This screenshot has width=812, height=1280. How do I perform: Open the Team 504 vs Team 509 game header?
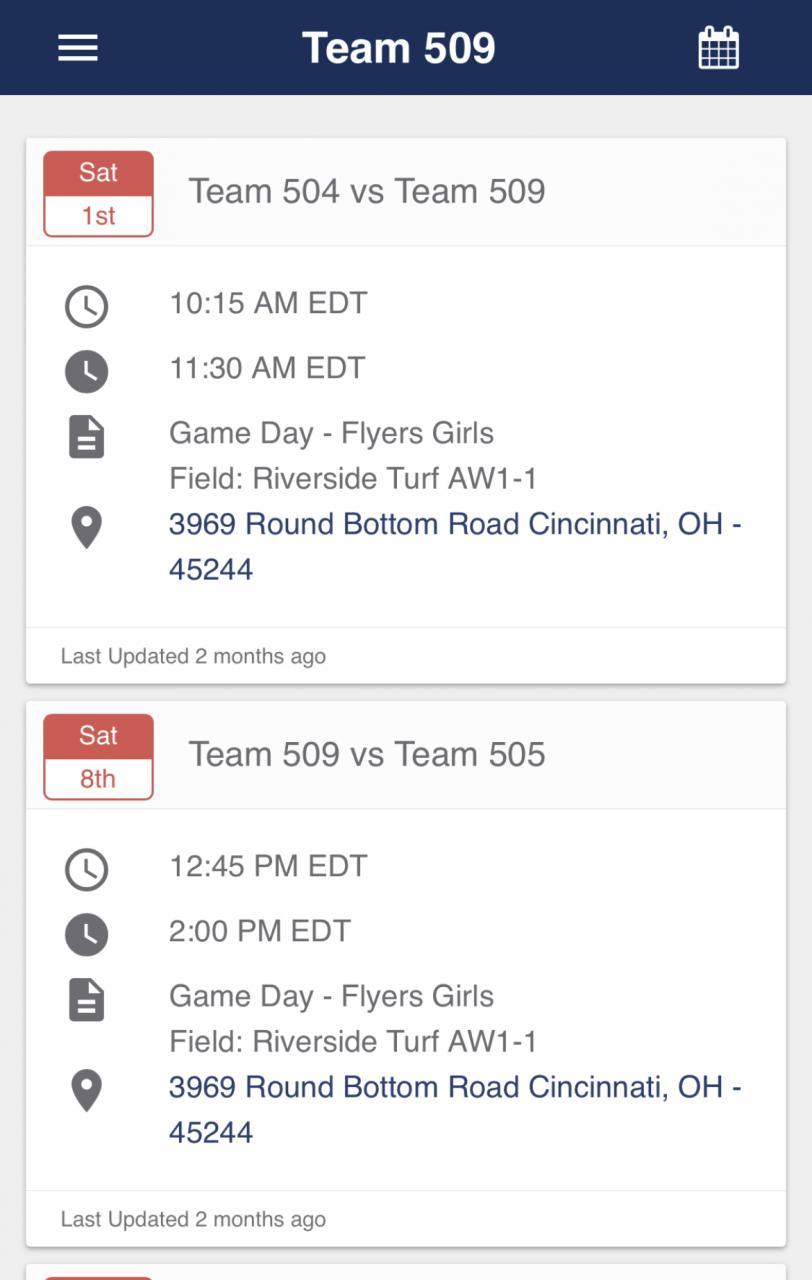(x=367, y=191)
